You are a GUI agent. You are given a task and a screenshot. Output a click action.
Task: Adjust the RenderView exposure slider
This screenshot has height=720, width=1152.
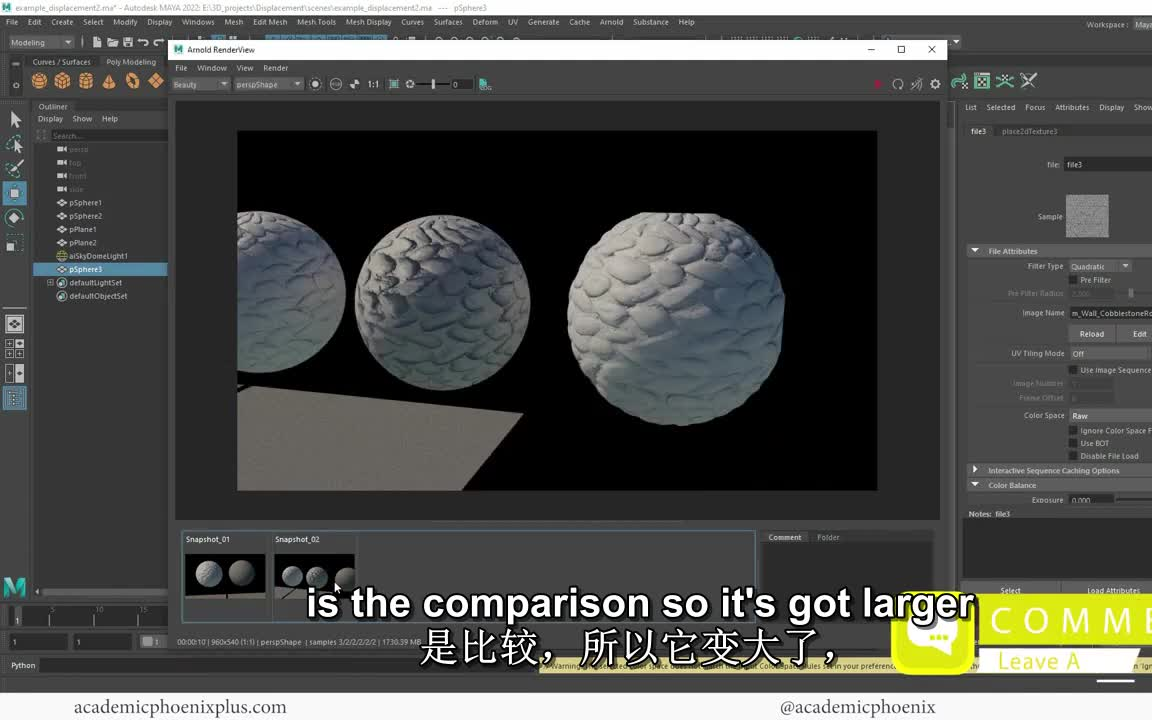coord(433,84)
